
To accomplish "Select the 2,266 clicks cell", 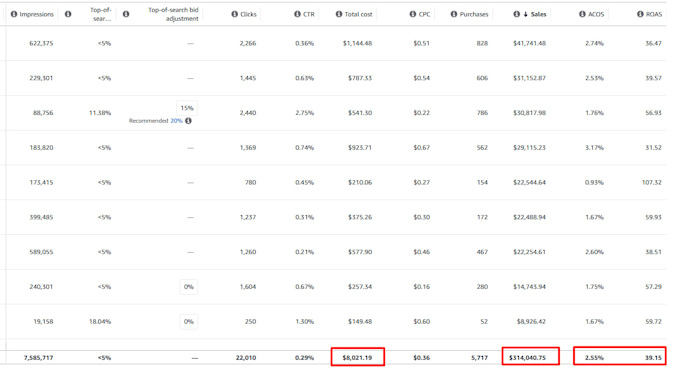I will [x=248, y=43].
